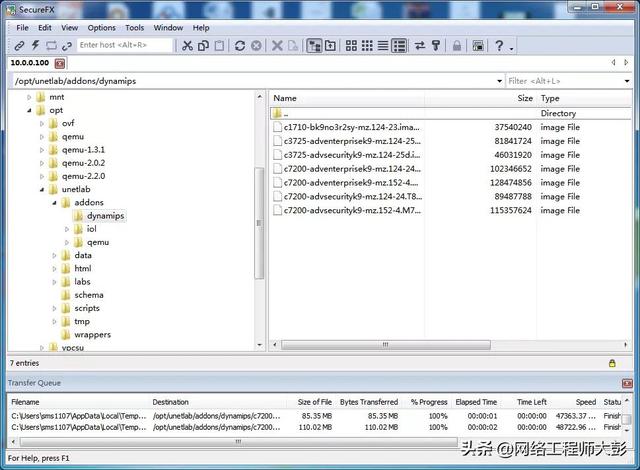
Task: Collapse the addons folder node
Action: coord(54,202)
